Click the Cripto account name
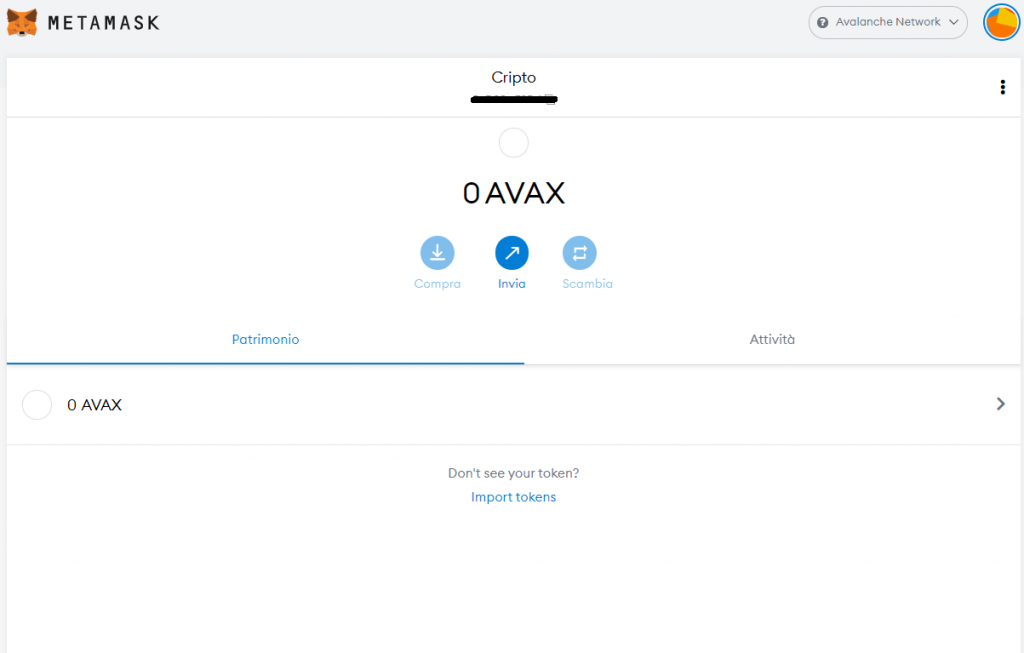Screen dimensions: 1024x653 (x=513, y=77)
